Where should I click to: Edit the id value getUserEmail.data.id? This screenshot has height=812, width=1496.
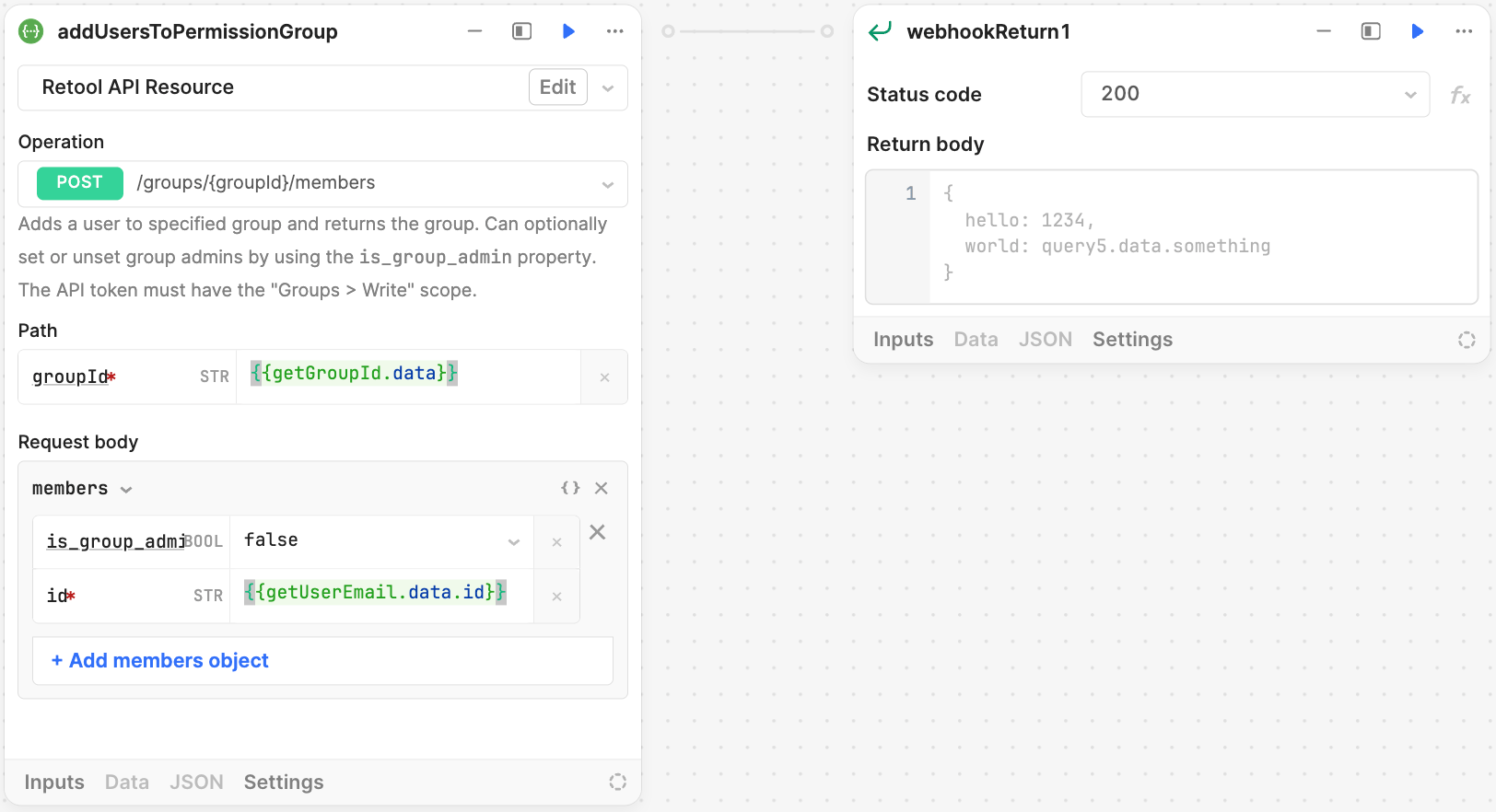coord(381,595)
